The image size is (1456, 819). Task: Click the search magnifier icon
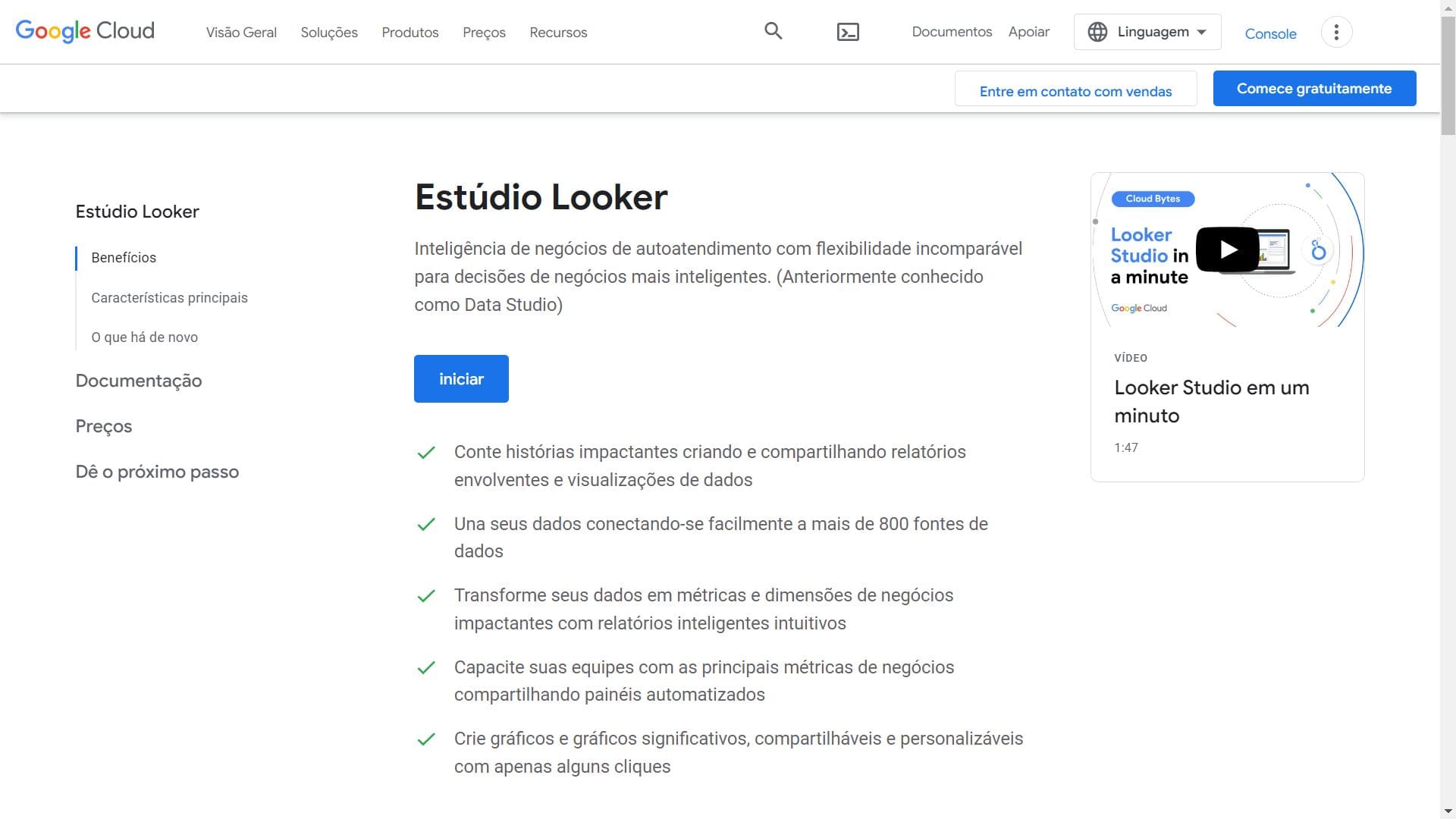[x=773, y=31]
